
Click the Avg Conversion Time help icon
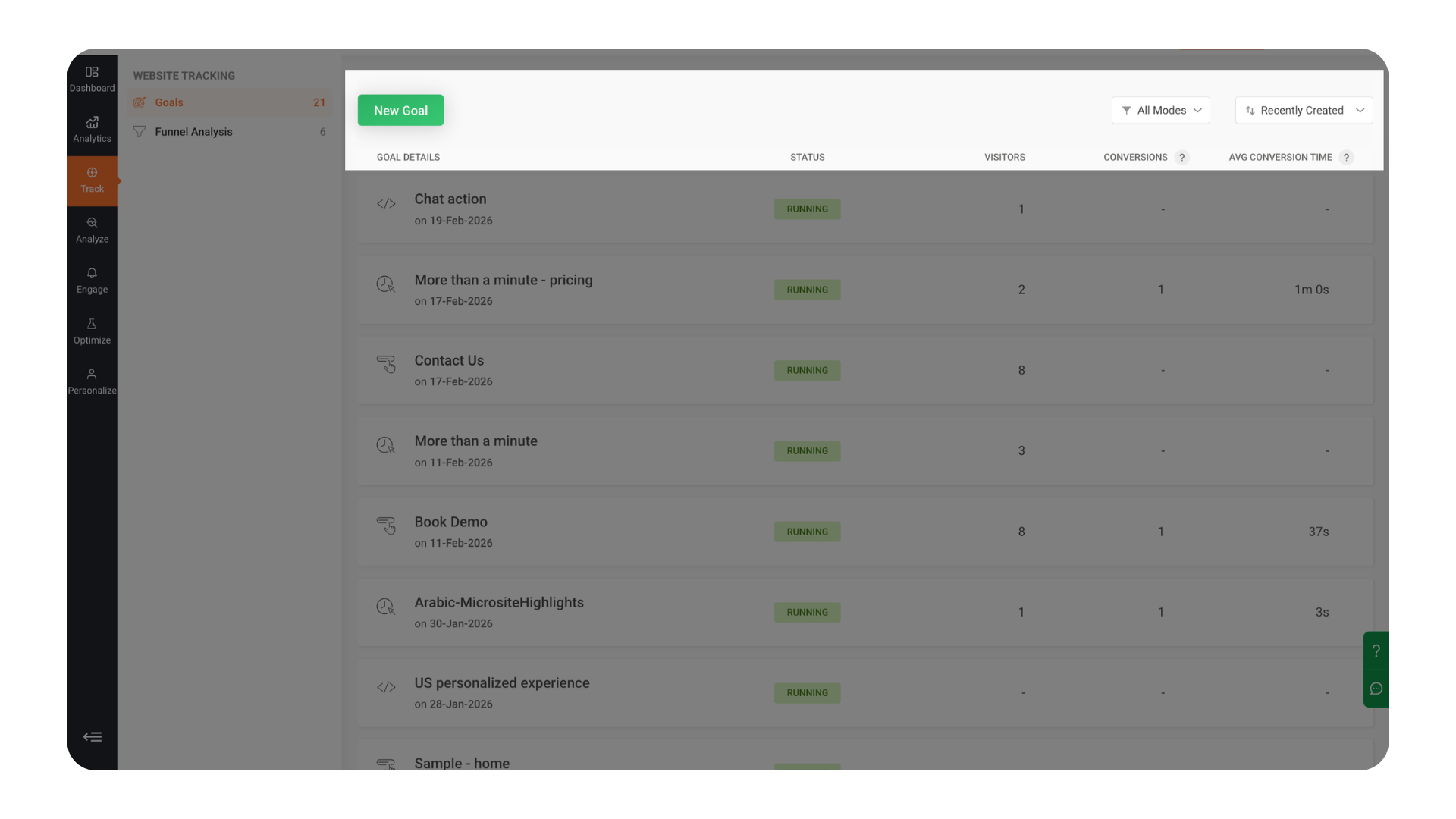tap(1346, 158)
